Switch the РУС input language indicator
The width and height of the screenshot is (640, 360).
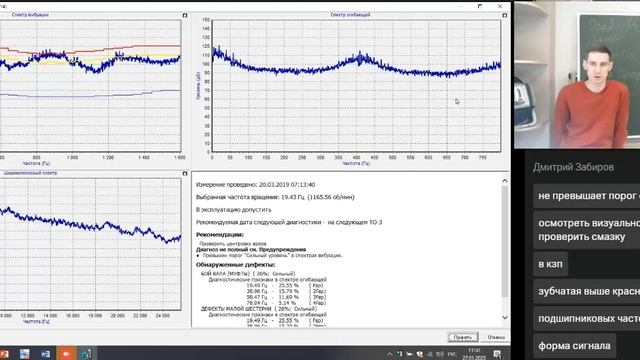[x=452, y=354]
